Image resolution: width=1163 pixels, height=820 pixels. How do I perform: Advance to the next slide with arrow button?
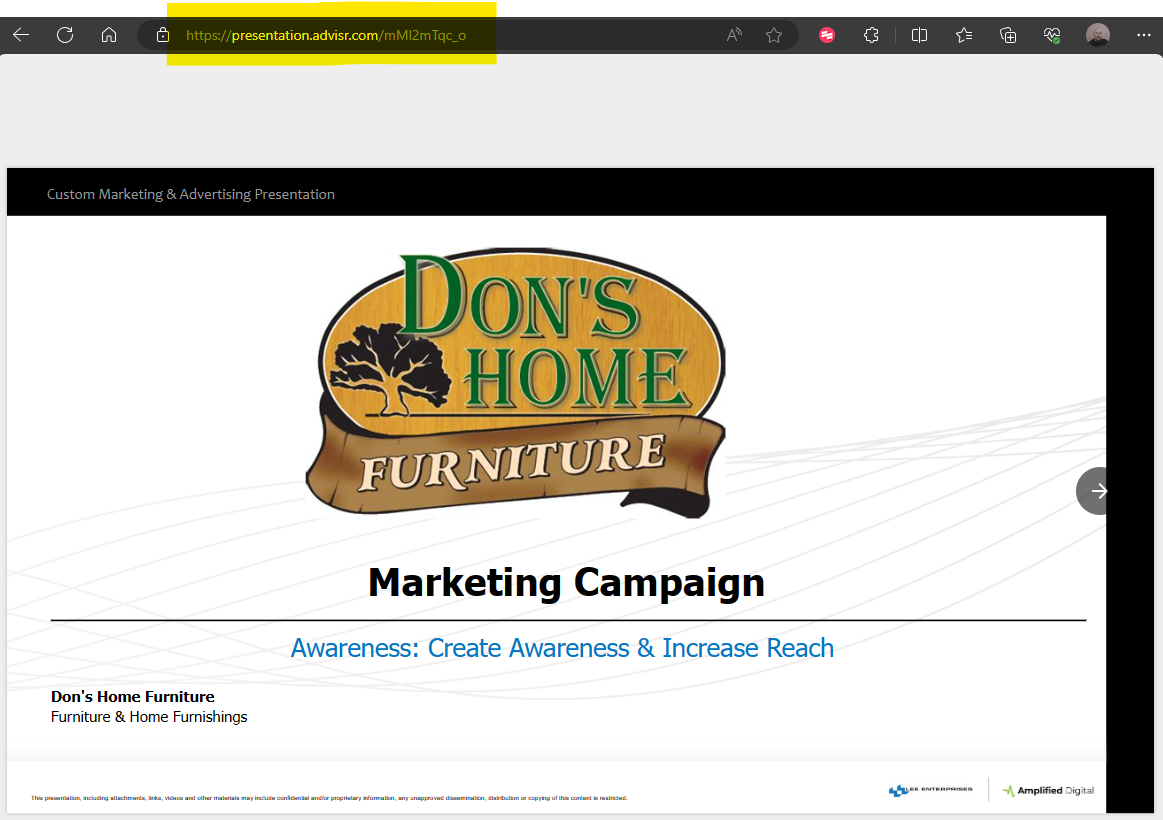coord(1098,491)
